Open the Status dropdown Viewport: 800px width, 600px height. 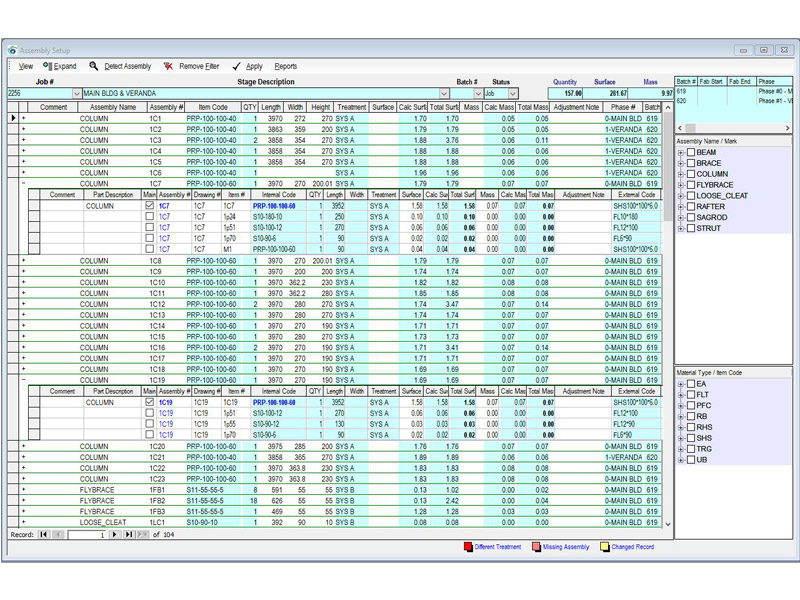[x=513, y=93]
